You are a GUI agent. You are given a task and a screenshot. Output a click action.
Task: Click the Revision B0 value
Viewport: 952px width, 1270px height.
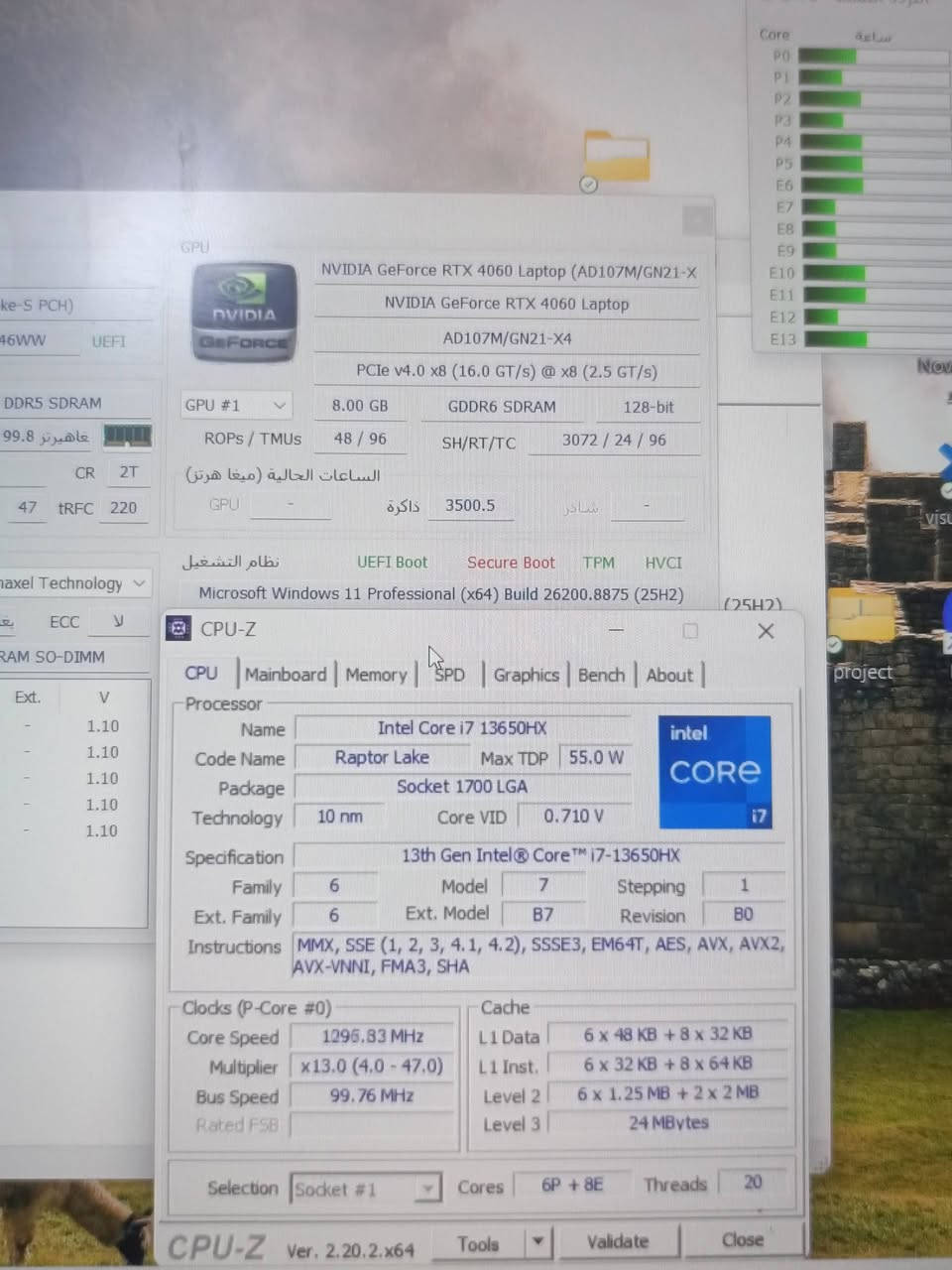click(744, 914)
